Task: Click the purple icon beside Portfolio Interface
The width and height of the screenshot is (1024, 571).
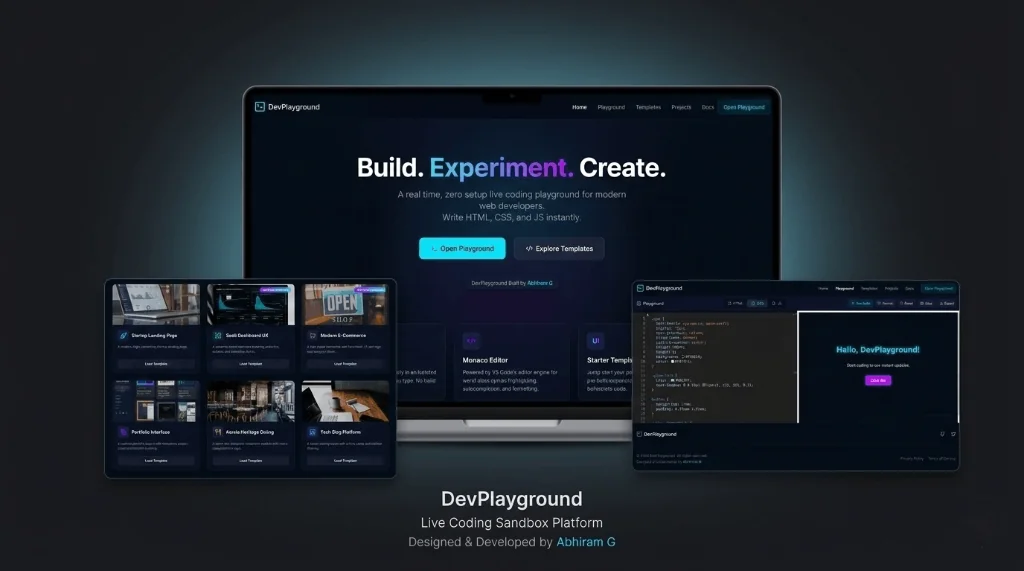Action: [123, 432]
